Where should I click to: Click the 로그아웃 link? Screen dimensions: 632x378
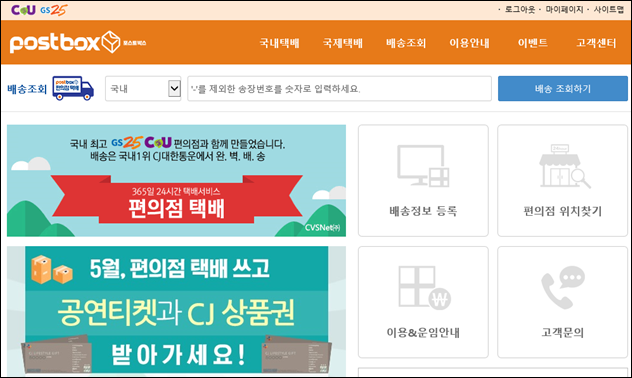(x=520, y=10)
